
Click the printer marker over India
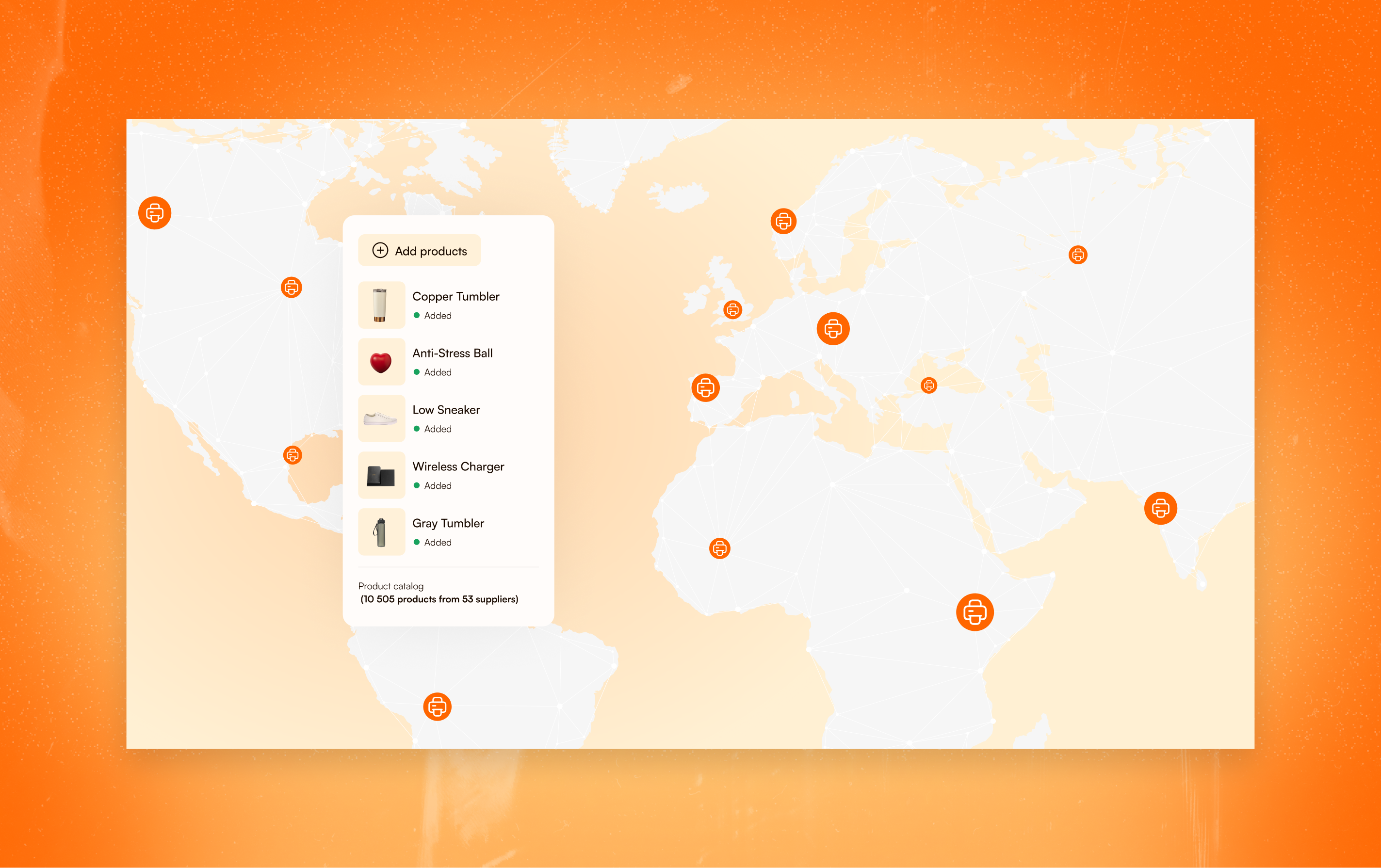(1160, 508)
